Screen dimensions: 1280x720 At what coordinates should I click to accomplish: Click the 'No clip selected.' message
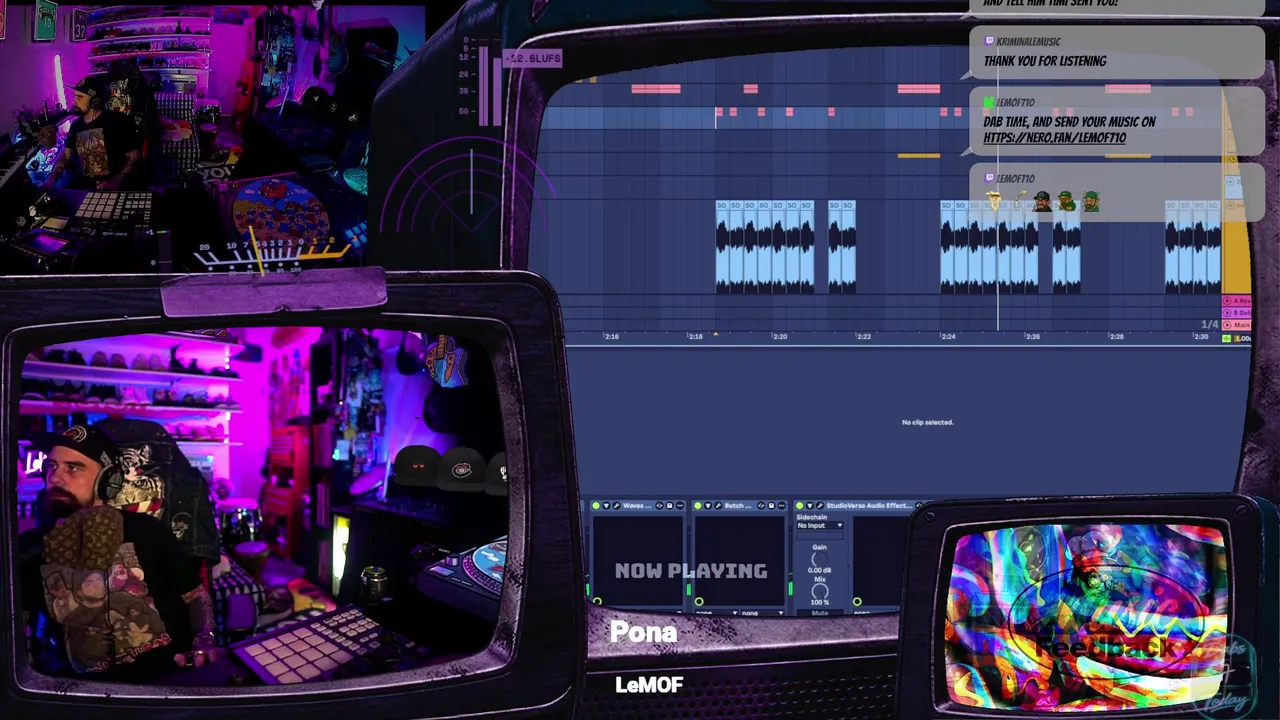927,422
